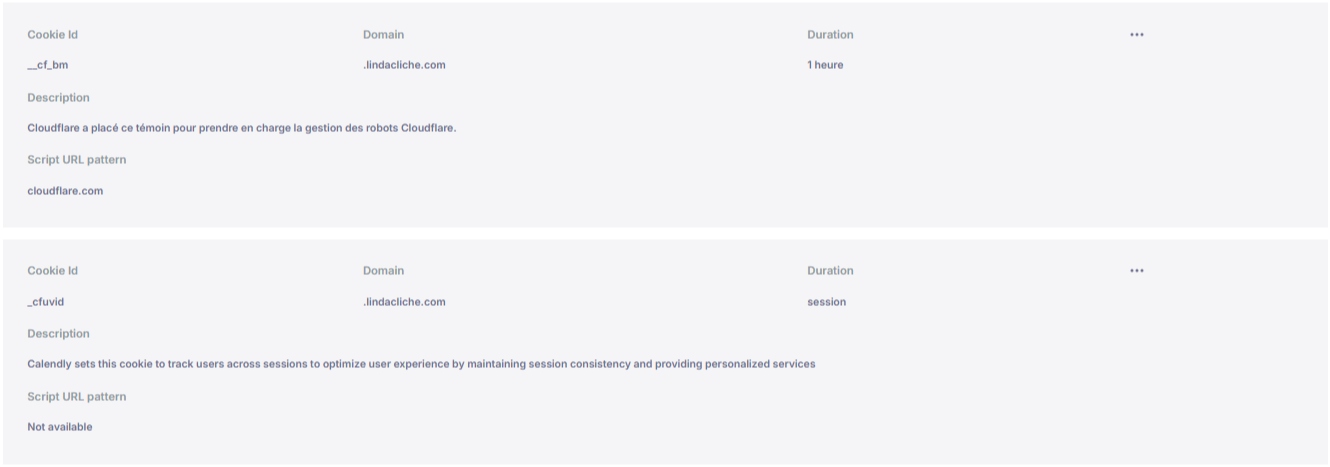Click the __cf_bm cookie ID value
The width and height of the screenshot is (1330, 467).
tap(48, 65)
